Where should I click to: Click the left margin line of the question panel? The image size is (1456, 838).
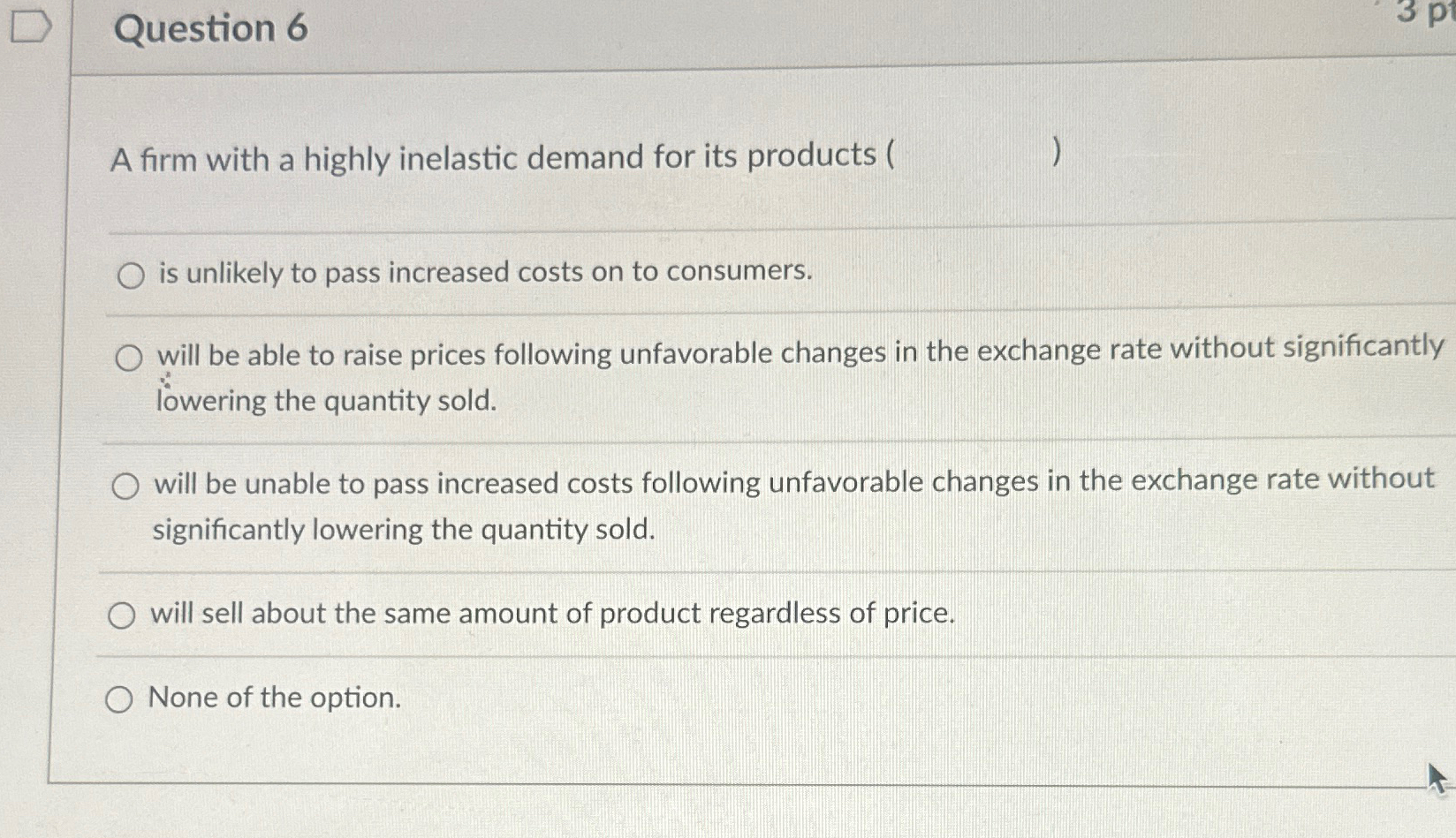71,397
